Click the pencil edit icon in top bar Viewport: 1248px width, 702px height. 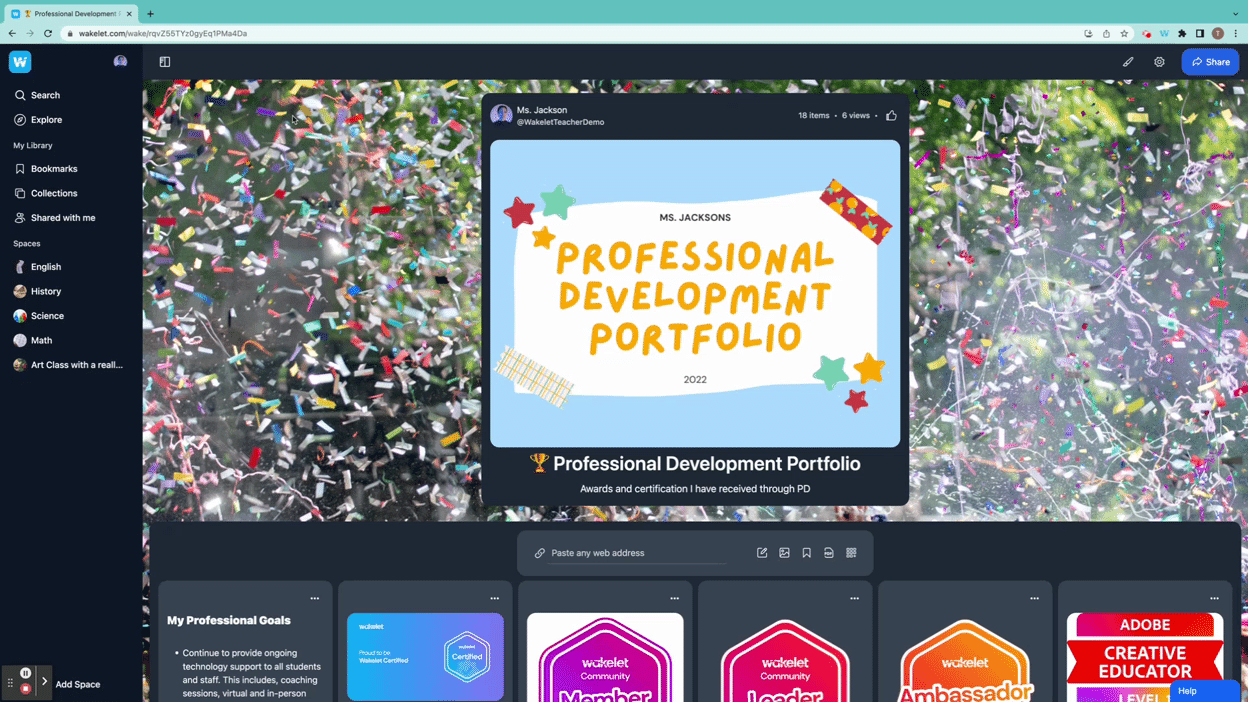coord(1128,62)
